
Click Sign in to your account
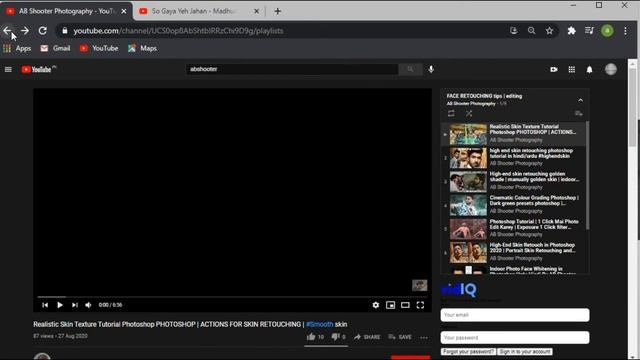click(525, 351)
